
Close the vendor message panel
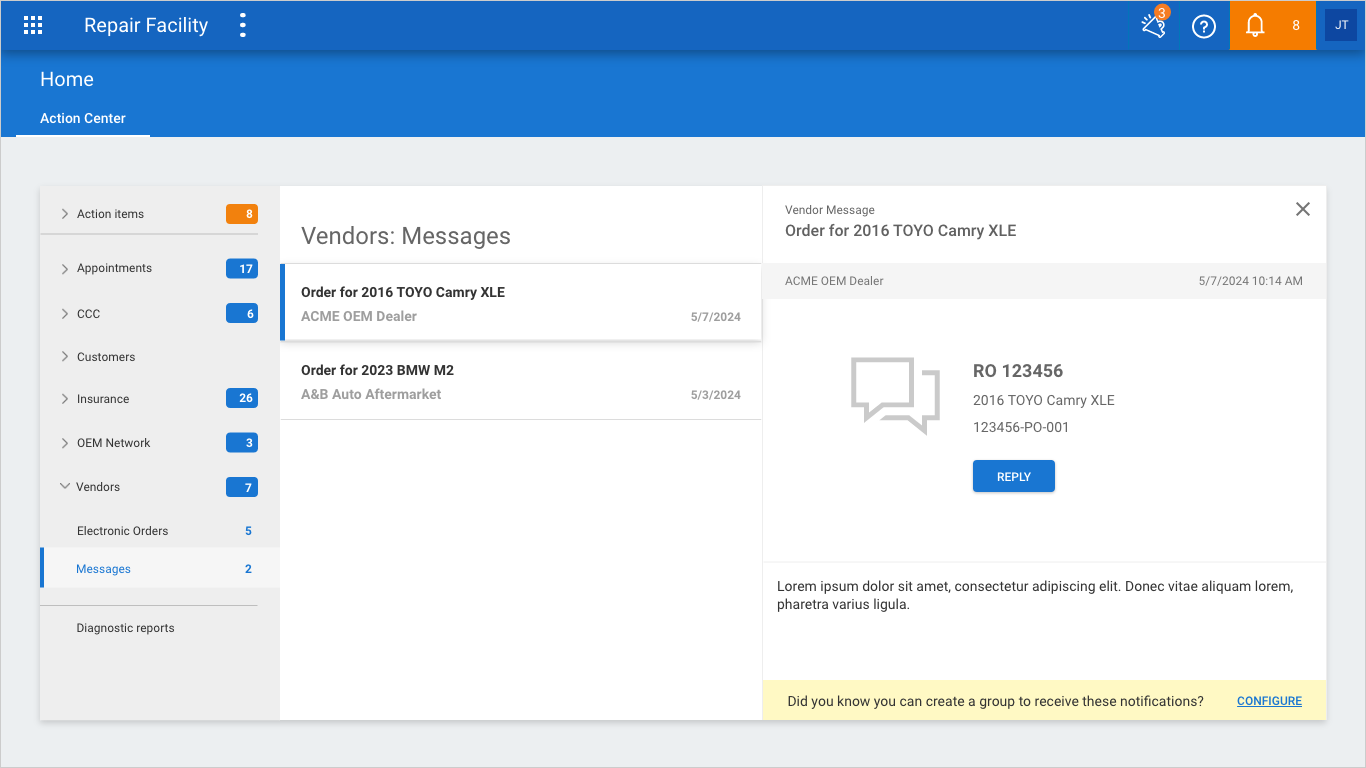point(1302,209)
